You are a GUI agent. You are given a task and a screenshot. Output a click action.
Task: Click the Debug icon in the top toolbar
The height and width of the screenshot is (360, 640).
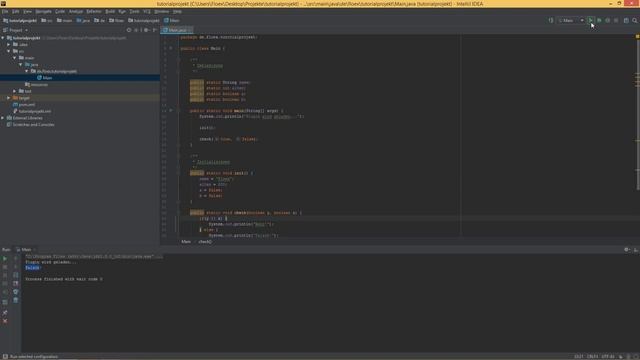[x=599, y=20]
